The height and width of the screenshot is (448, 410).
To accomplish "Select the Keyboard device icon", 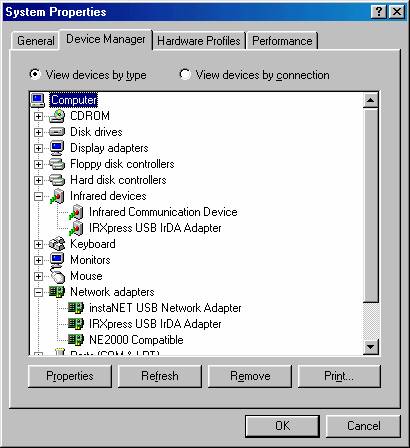I will tap(57, 244).
